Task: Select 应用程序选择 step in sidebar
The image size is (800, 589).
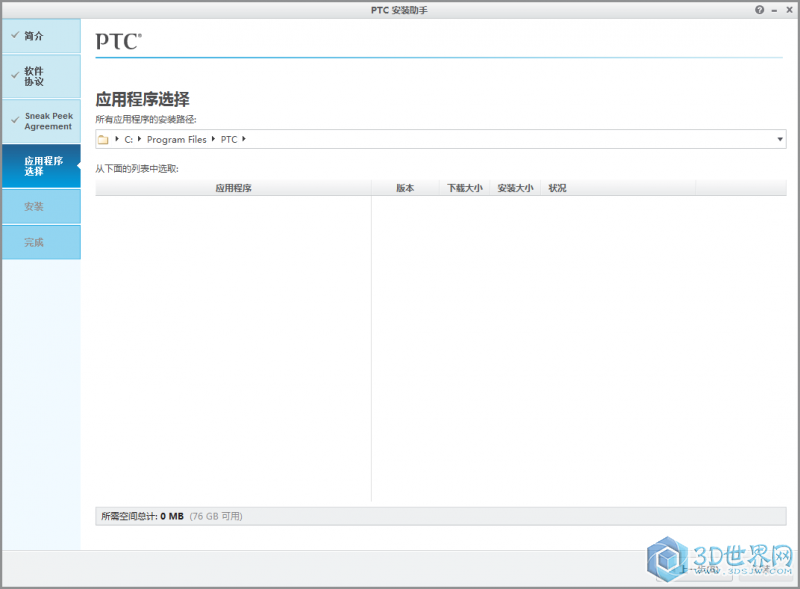Action: [41, 166]
